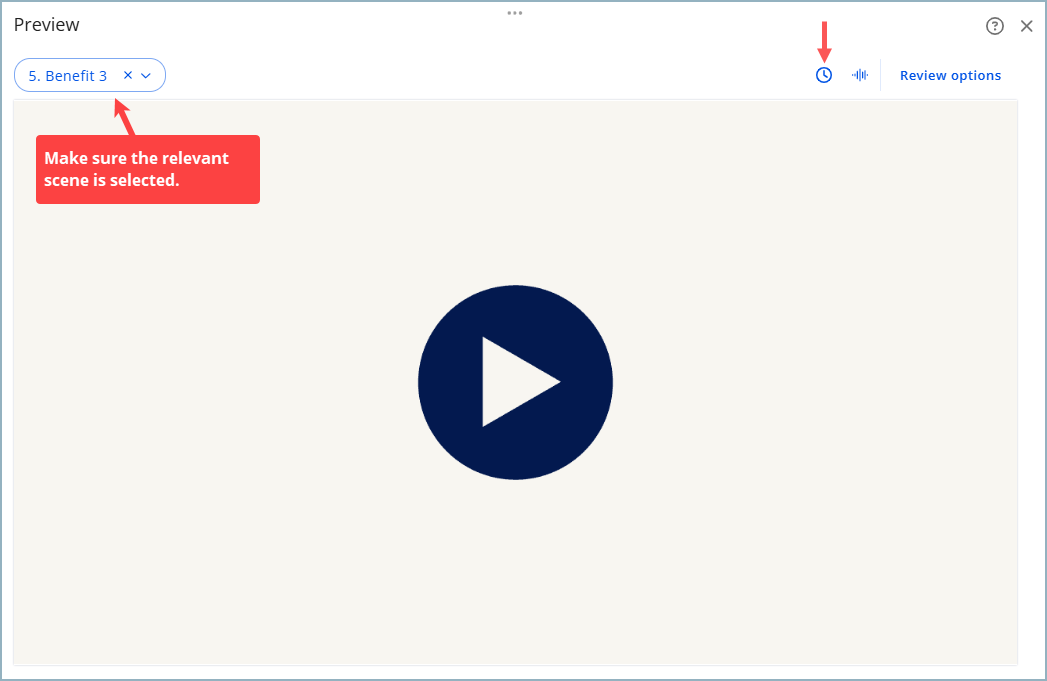
Task: Click the word 'selected' in the red callout
Action: [x=143, y=181]
